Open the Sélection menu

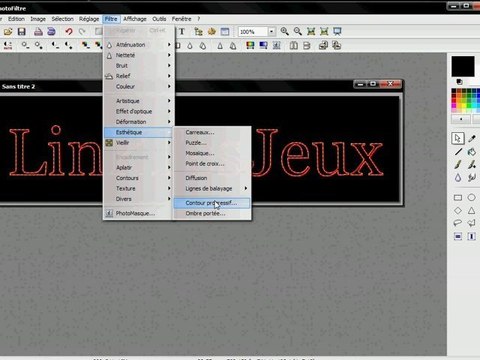pyautogui.click(x=62, y=19)
